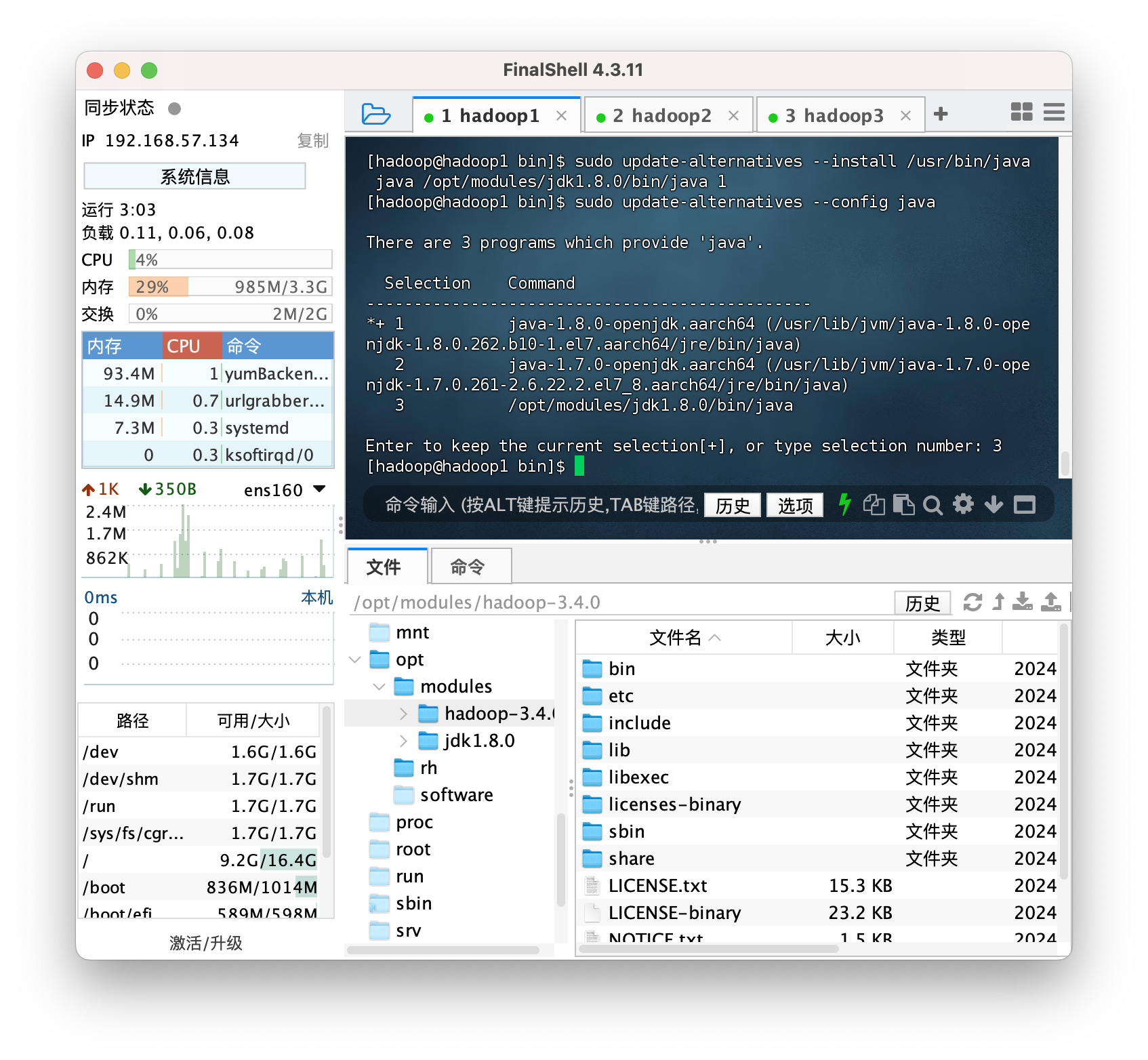This screenshot has width=1148, height=1060.
Task: Close the hadoop2 tab
Action: [733, 116]
